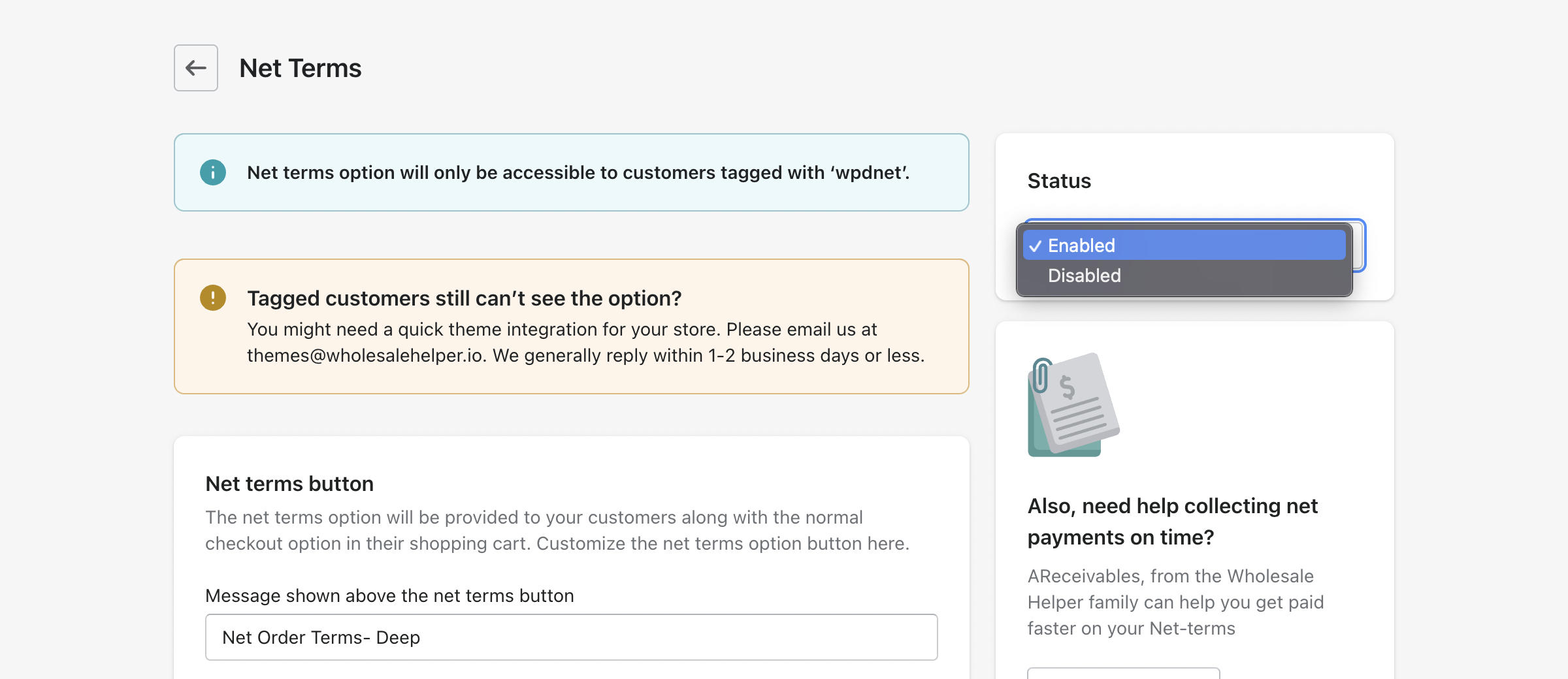Screen dimensions: 1568x679
Task: Click the blue info circle icon
Action: coord(212,172)
